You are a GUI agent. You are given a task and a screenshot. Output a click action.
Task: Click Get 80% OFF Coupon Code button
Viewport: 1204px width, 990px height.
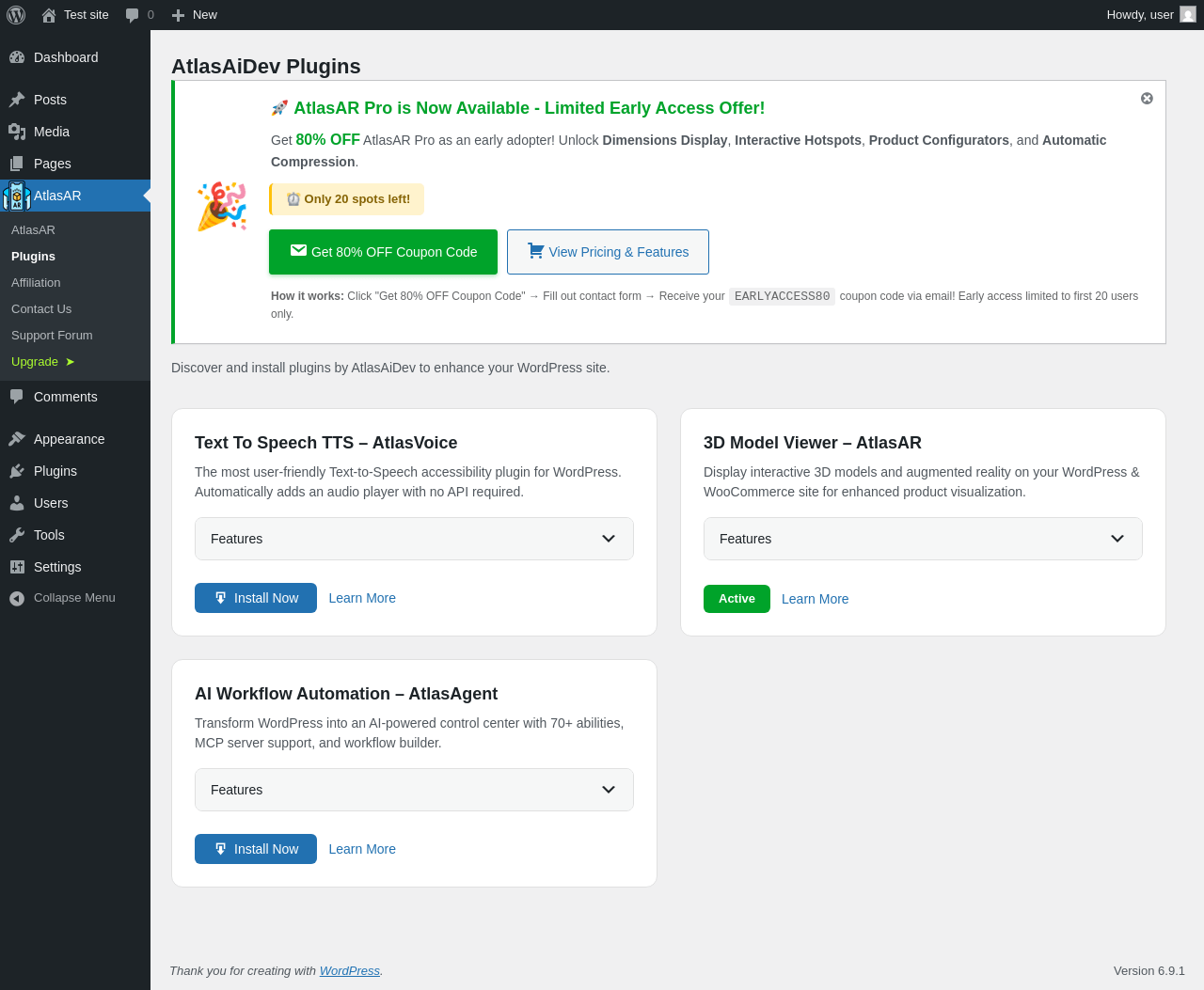(383, 252)
